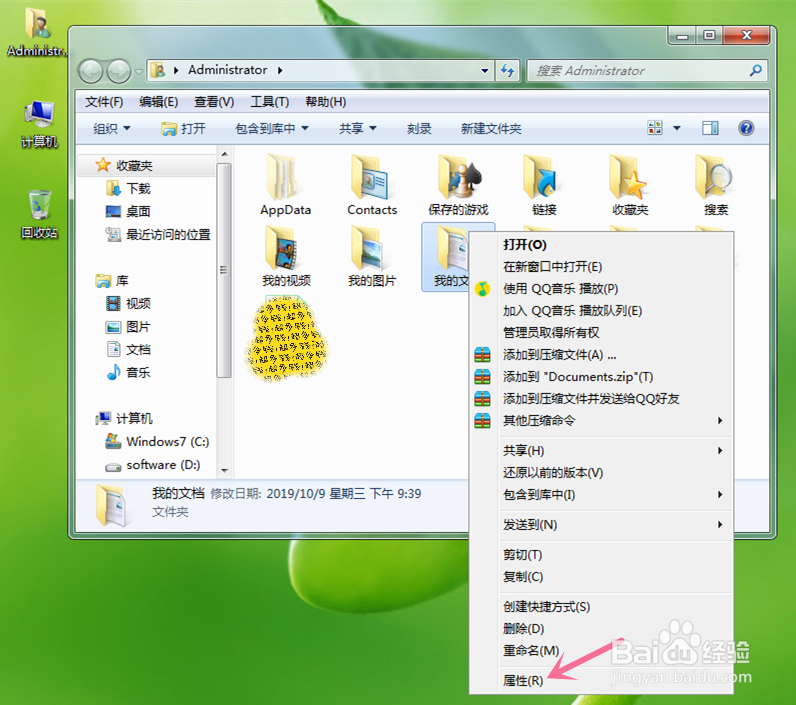Open the 工具(T) menu
This screenshot has height=705, width=796.
pyautogui.click(x=270, y=102)
